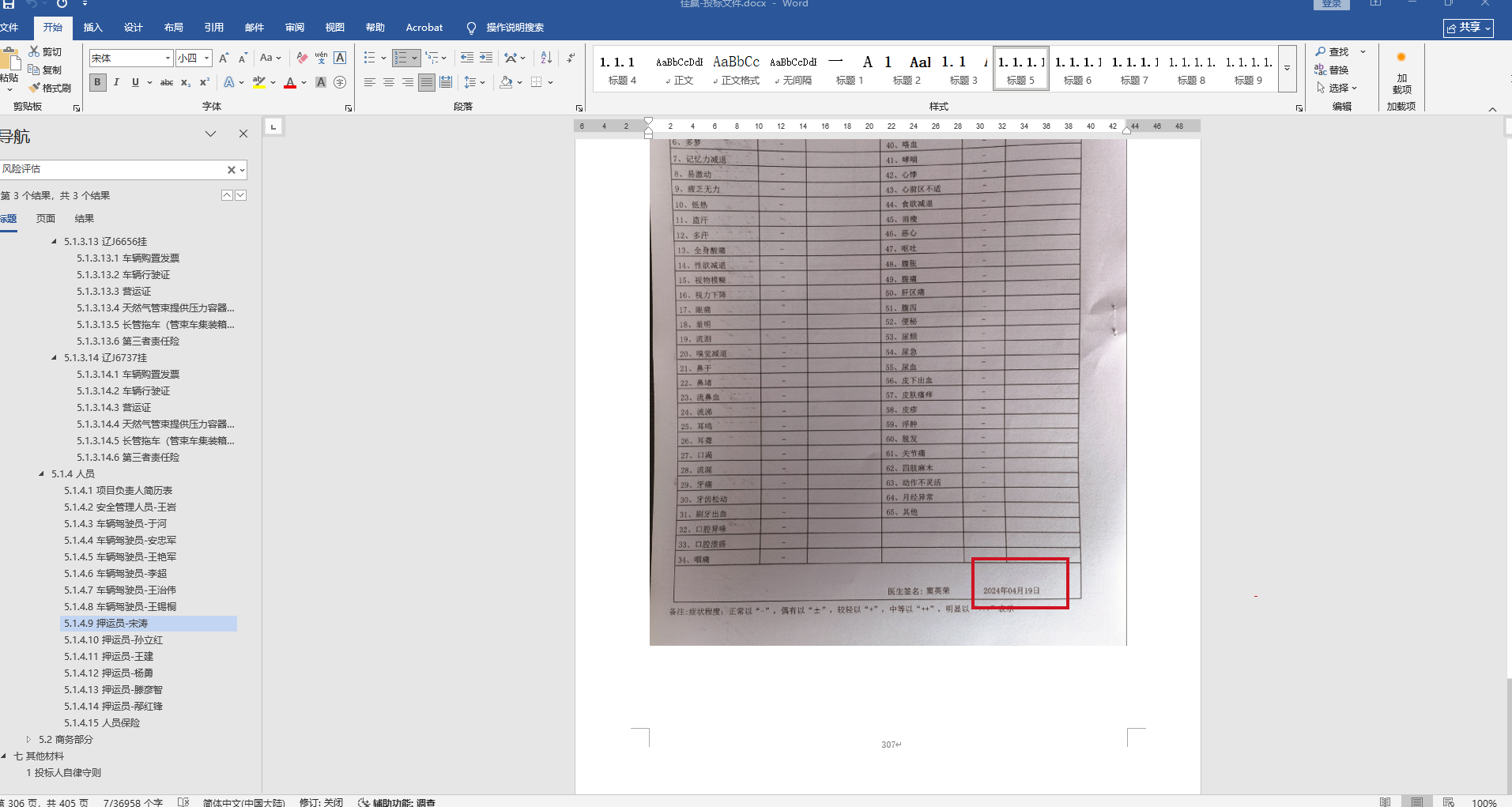Expand the styles gallery
The height and width of the screenshot is (807, 1512).
[1288, 69]
